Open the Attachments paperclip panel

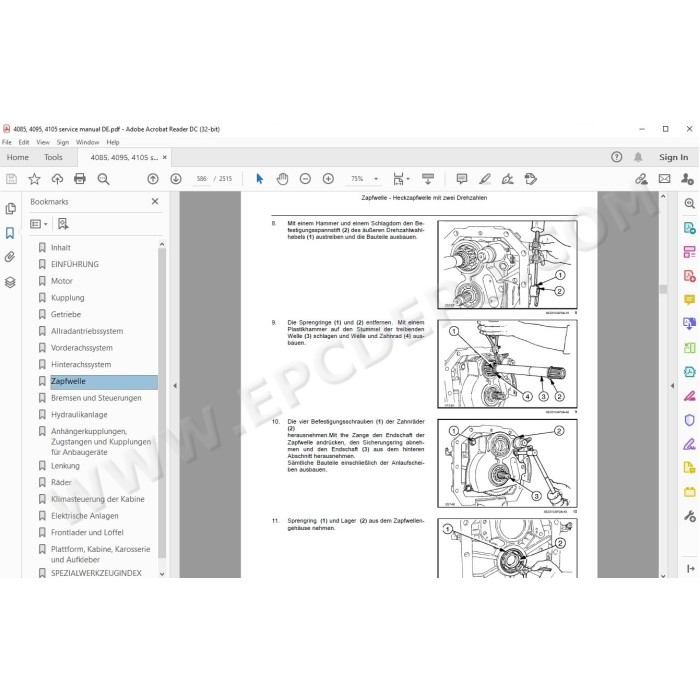10,257
